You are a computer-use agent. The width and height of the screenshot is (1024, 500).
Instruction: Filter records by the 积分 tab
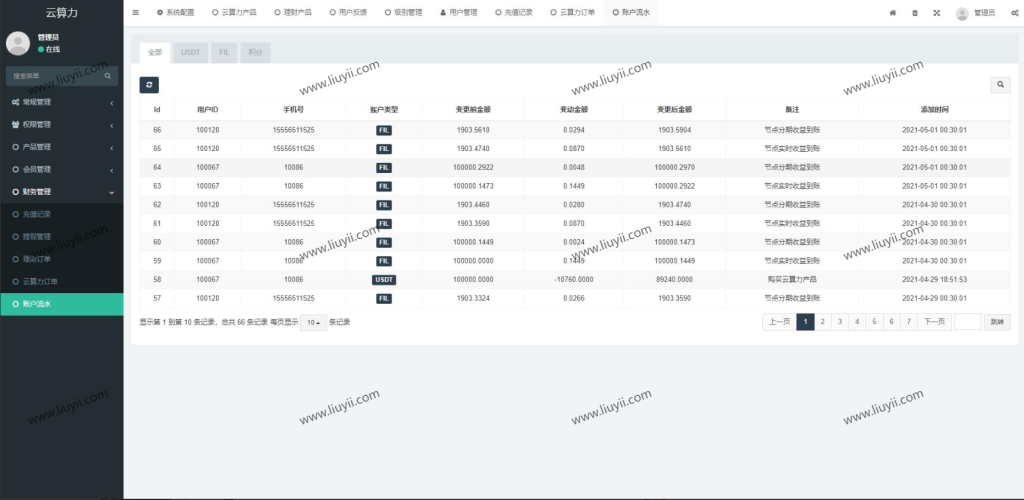click(x=255, y=53)
